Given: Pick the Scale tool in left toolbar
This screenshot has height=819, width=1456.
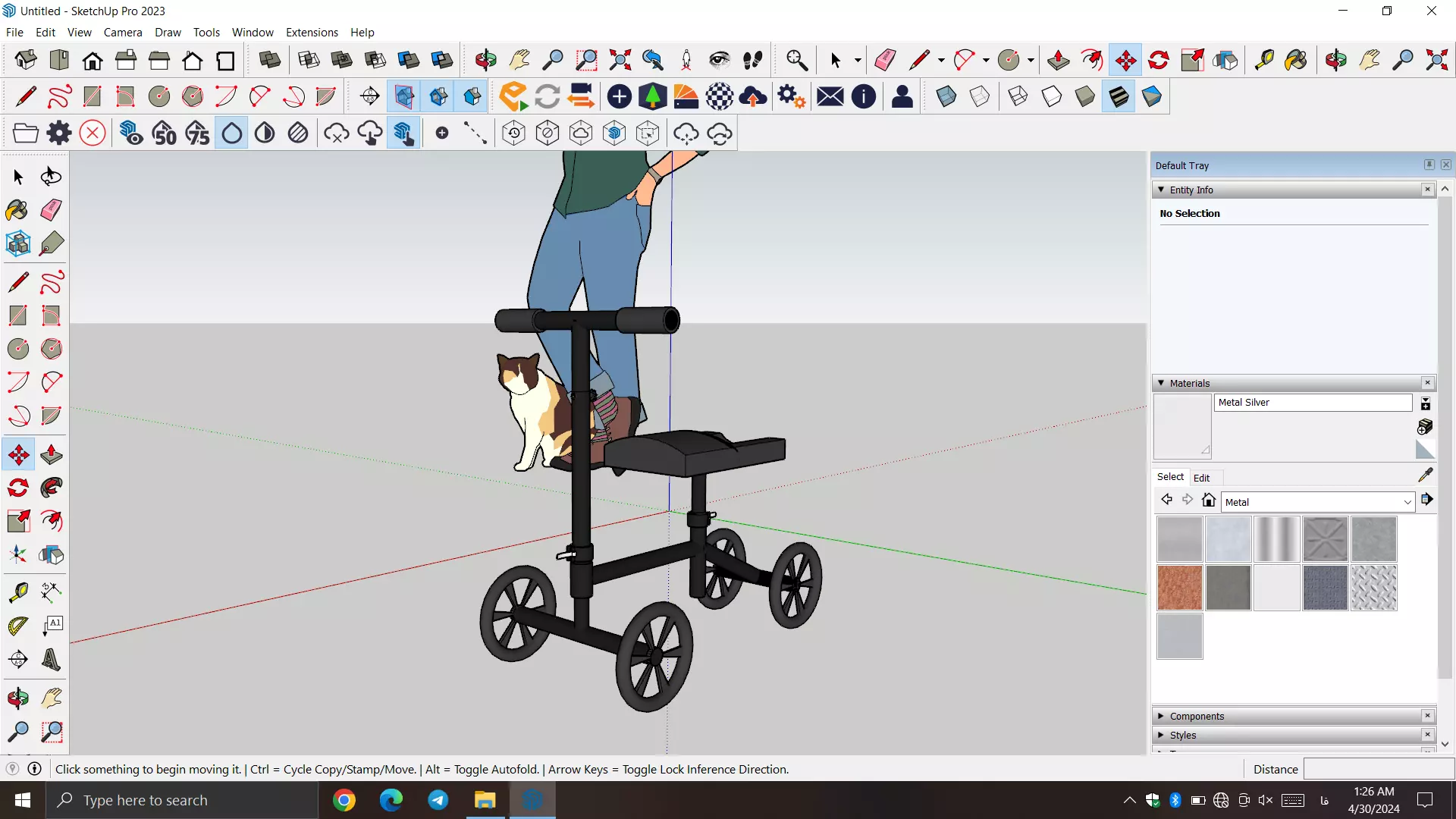Looking at the screenshot, I should point(17,521).
